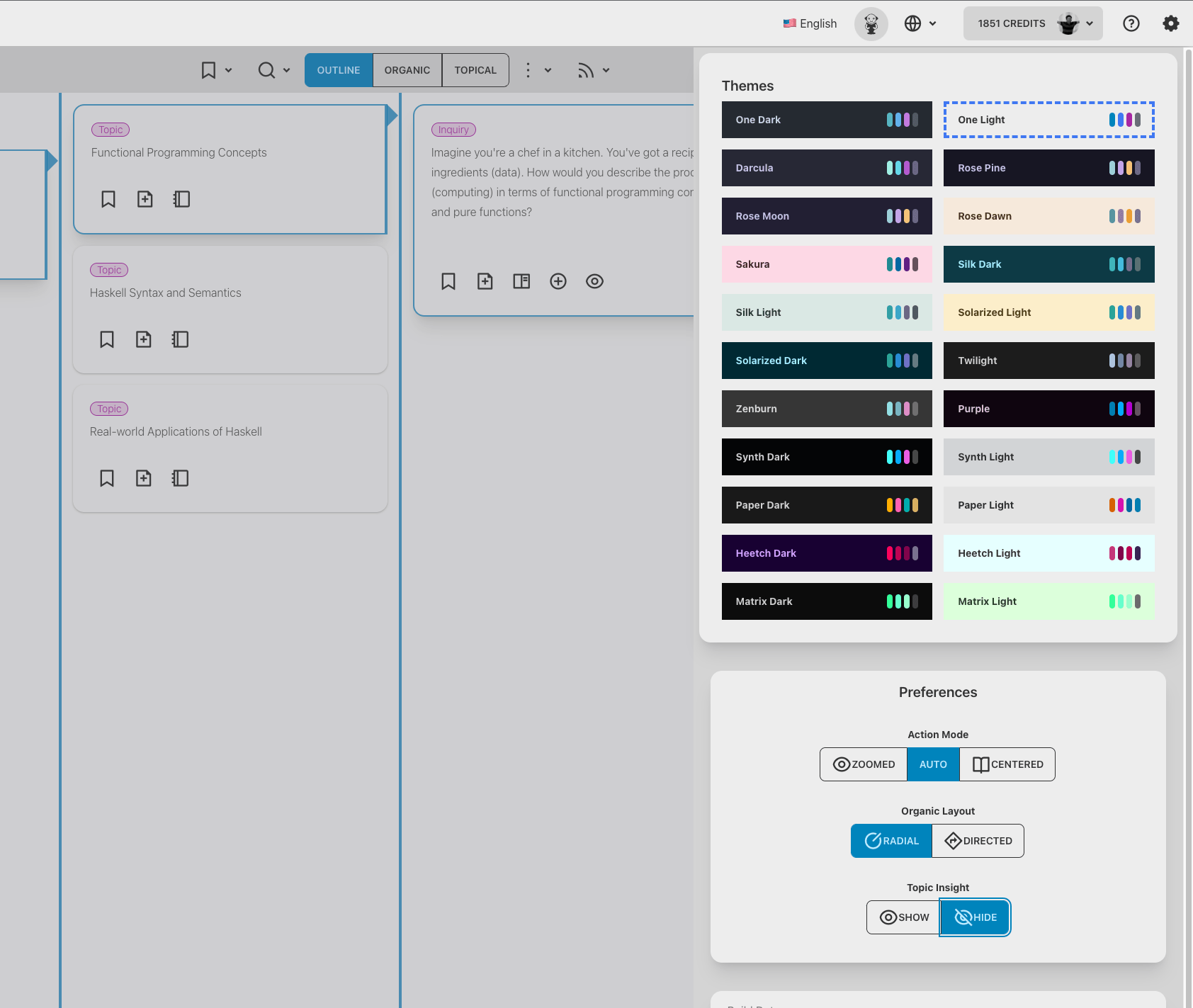Expand the search dropdown in toolbar
Screen dimensions: 1193x1008
click(274, 70)
